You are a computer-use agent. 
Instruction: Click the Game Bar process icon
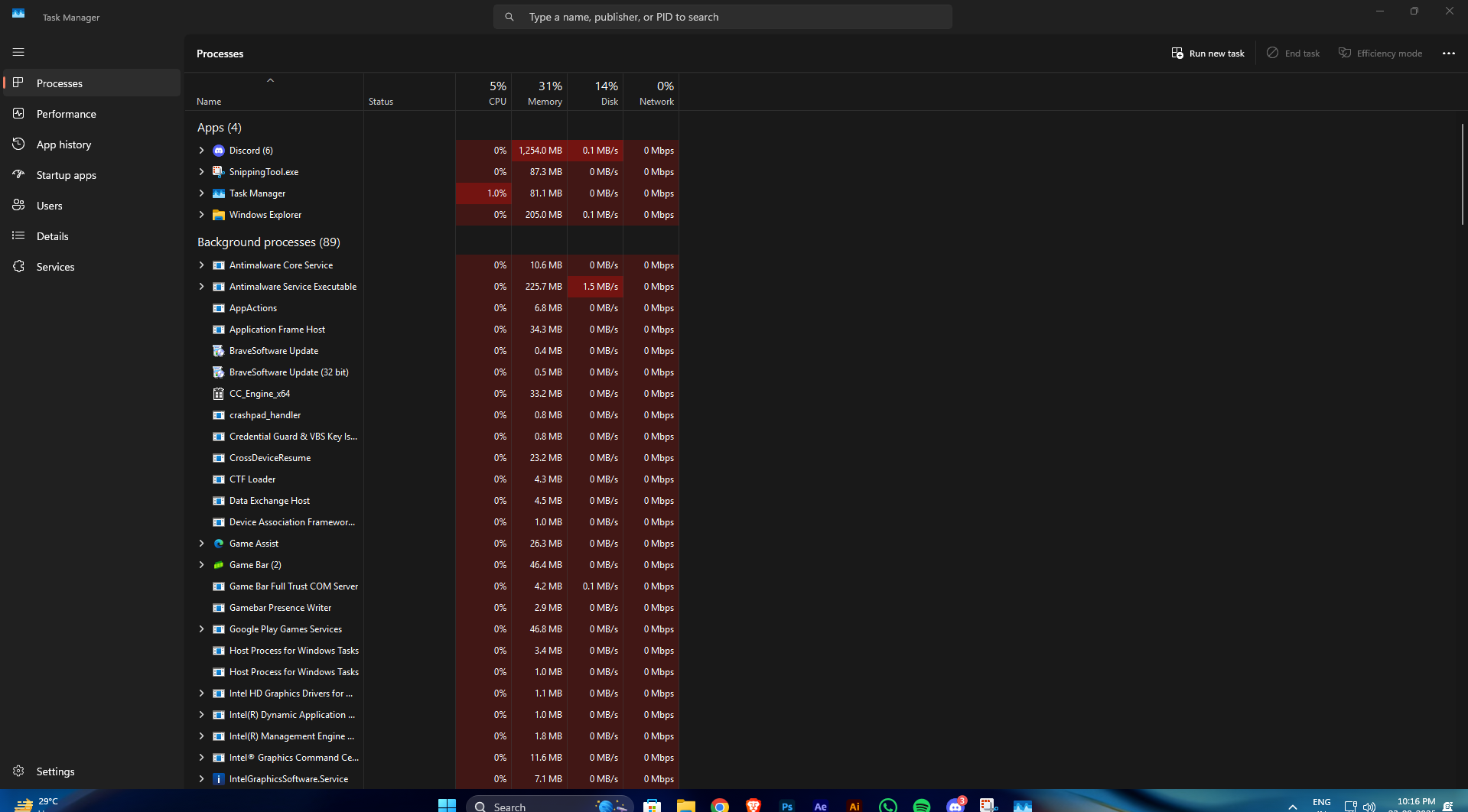(219, 565)
